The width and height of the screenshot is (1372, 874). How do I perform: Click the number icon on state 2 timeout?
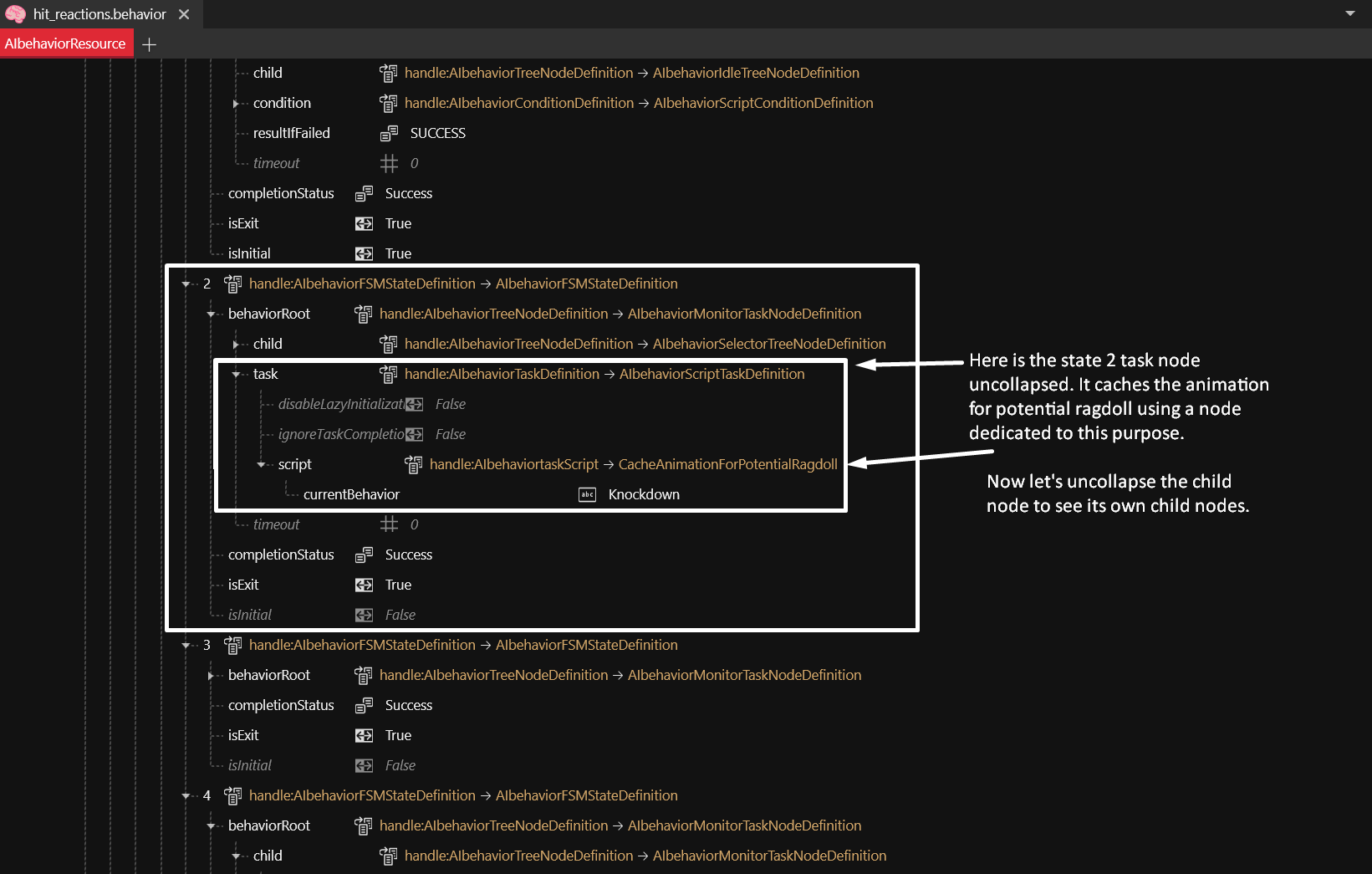pyautogui.click(x=389, y=524)
